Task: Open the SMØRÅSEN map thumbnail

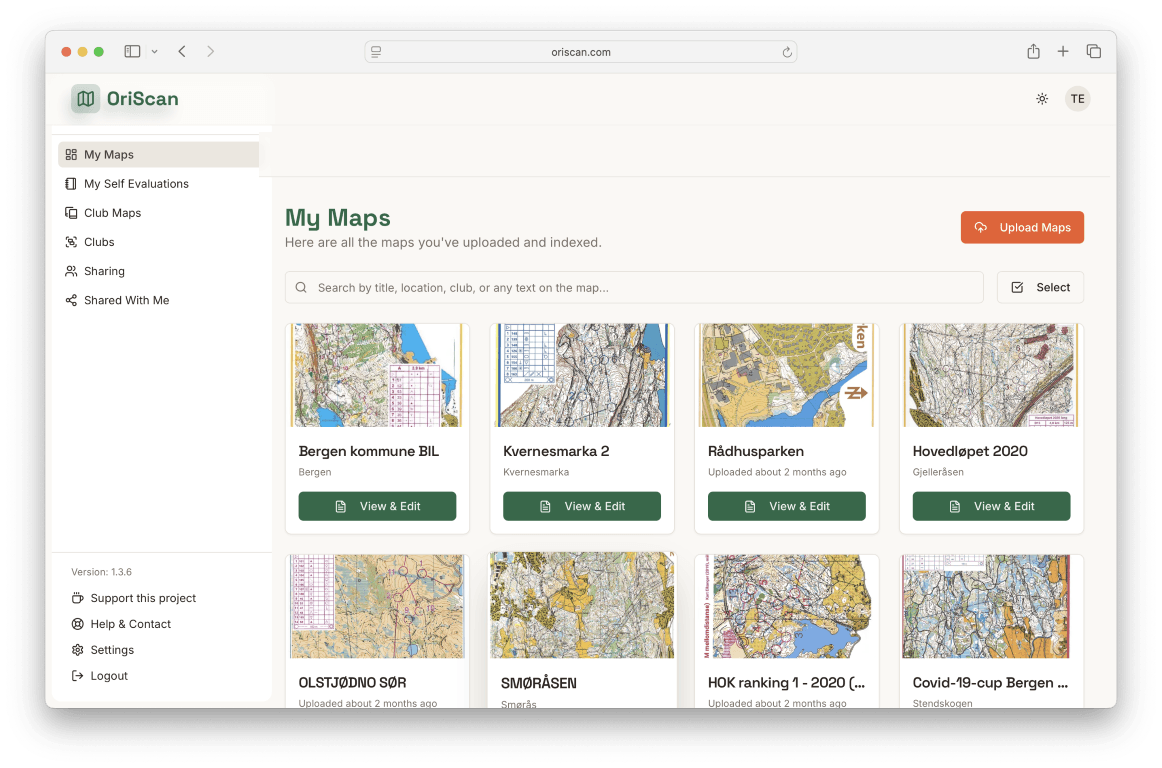Action: 582,605
